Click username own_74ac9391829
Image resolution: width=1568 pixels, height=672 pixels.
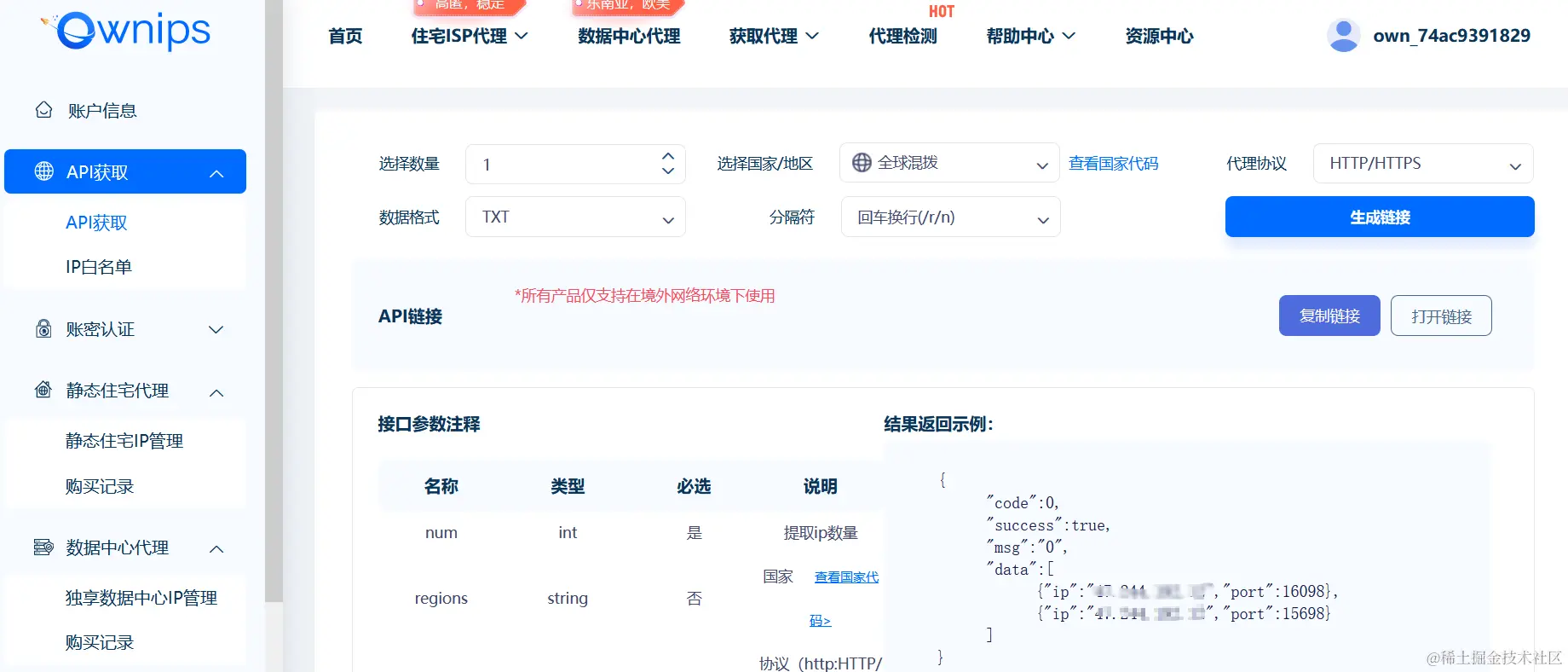pos(1451,36)
